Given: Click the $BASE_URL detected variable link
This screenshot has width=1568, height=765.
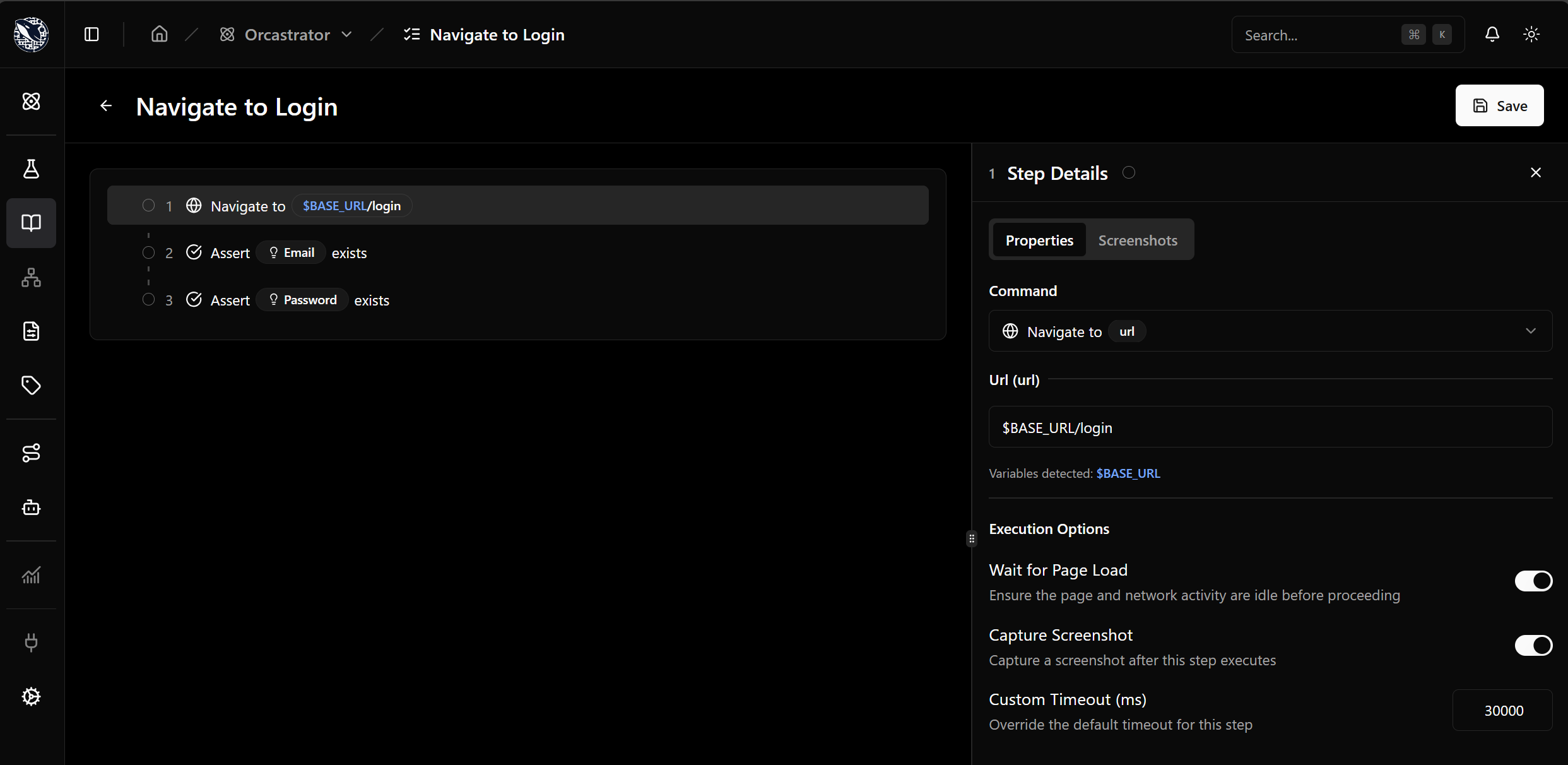Looking at the screenshot, I should 1128,473.
